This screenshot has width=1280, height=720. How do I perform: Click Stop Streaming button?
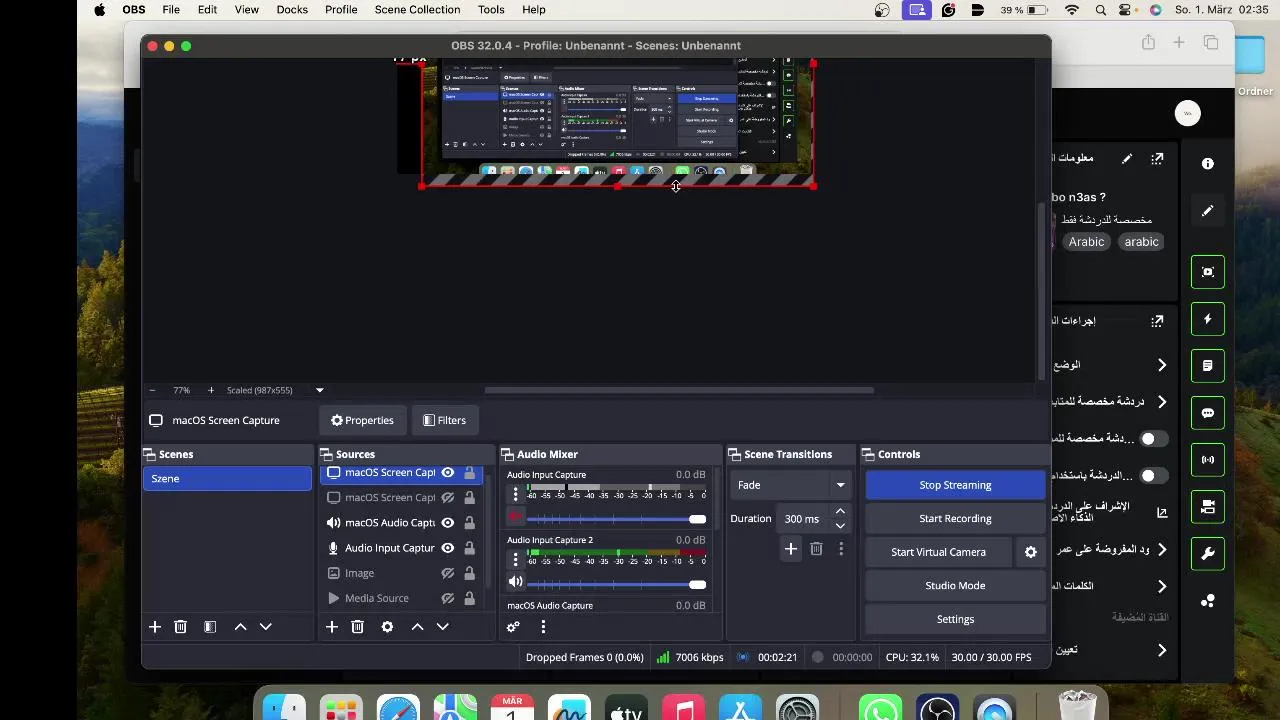point(955,485)
